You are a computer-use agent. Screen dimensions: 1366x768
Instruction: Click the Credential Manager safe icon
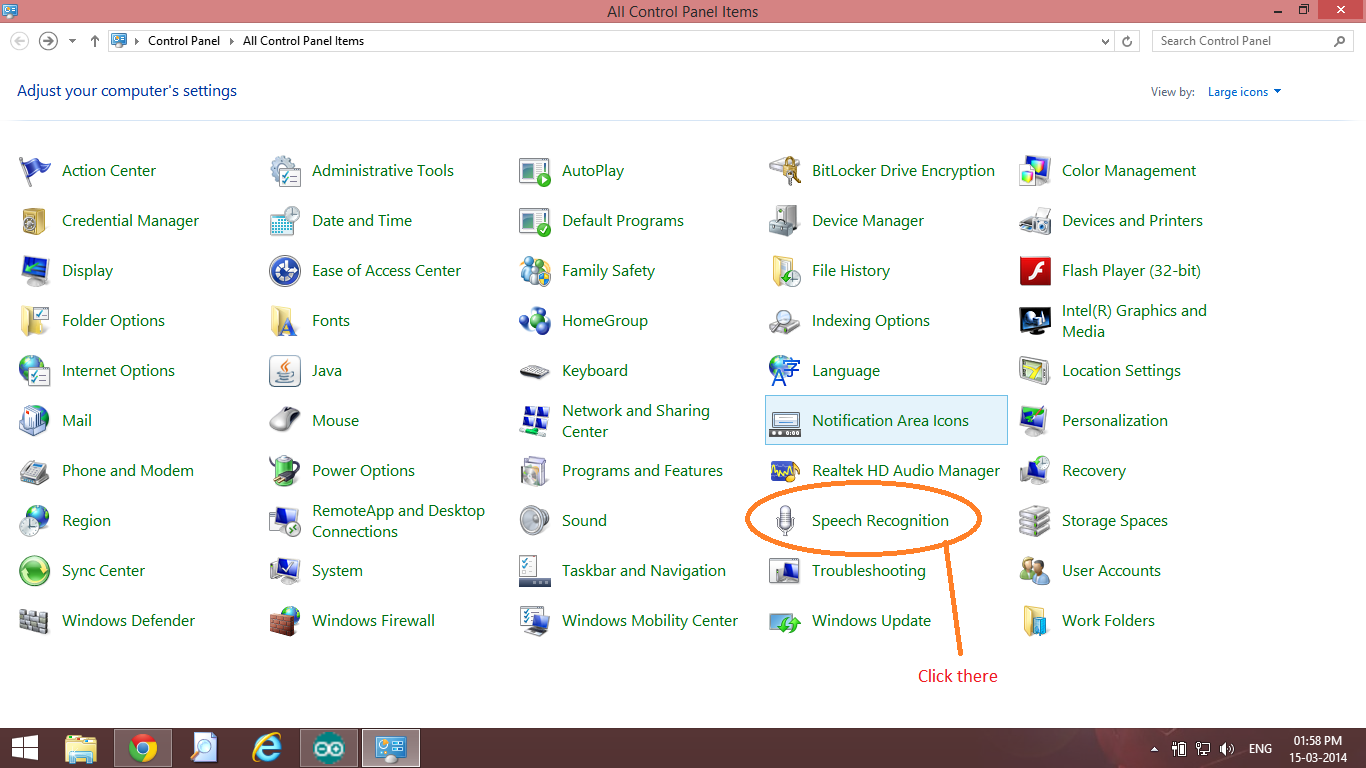click(35, 221)
